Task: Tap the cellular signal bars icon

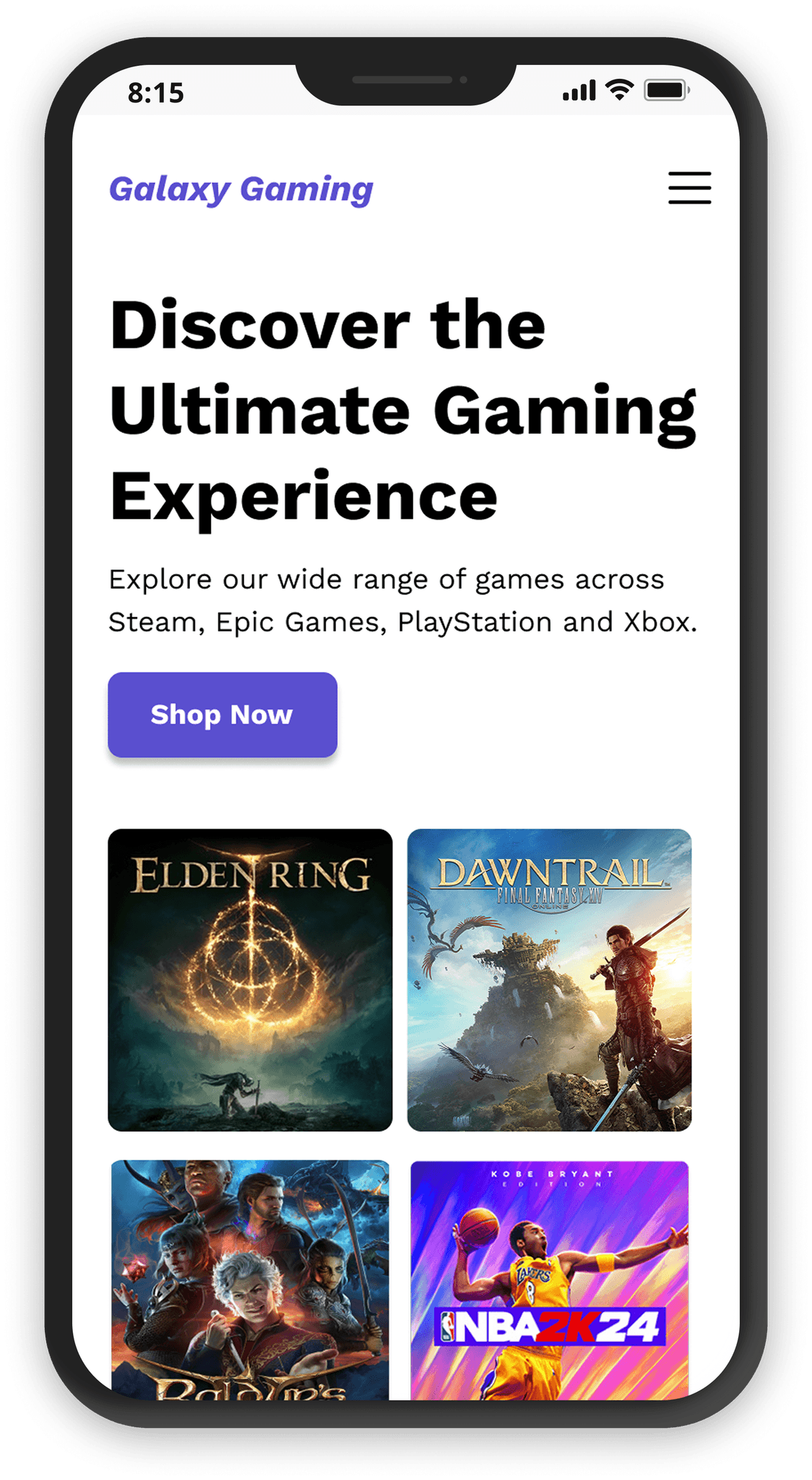Action: click(579, 90)
